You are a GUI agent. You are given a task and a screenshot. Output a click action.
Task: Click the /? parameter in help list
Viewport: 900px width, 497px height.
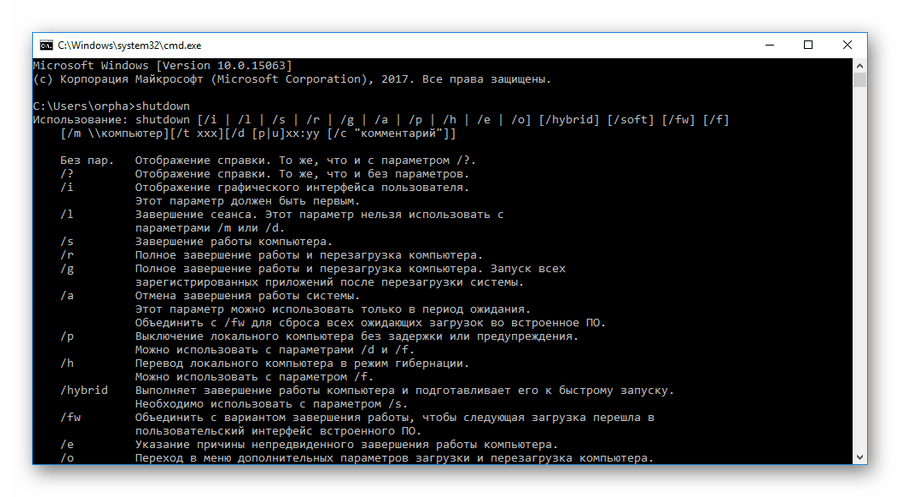[x=67, y=173]
